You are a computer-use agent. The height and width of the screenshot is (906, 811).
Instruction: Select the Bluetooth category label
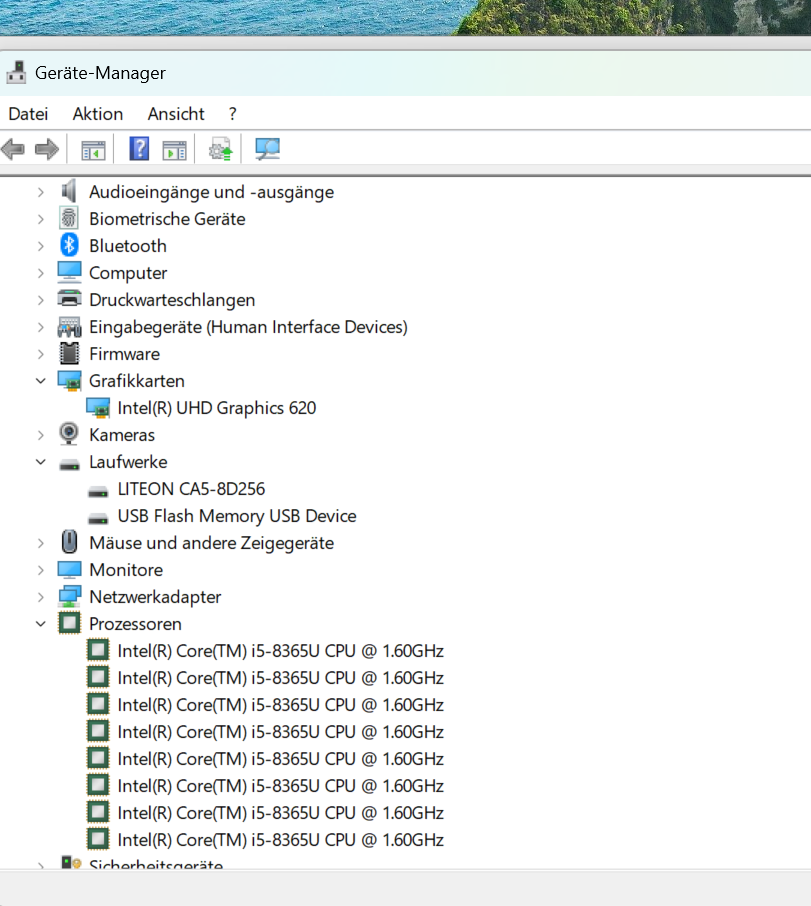[128, 246]
